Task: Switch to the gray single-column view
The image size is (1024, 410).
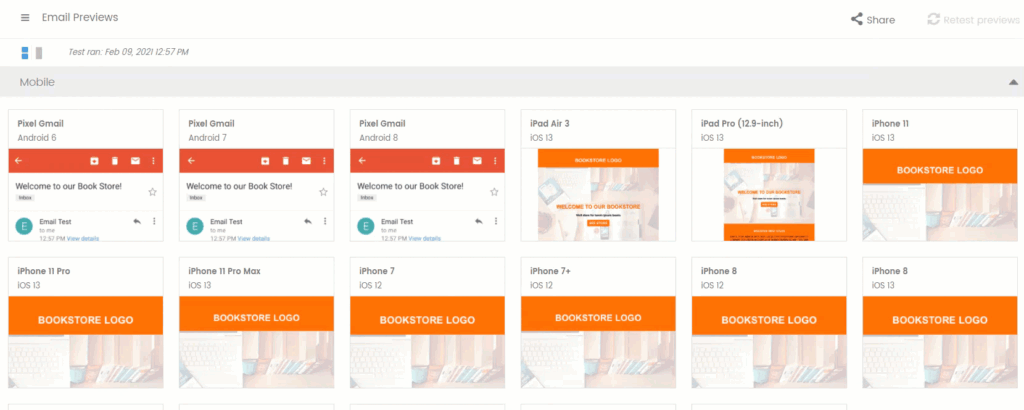Action: [39, 52]
